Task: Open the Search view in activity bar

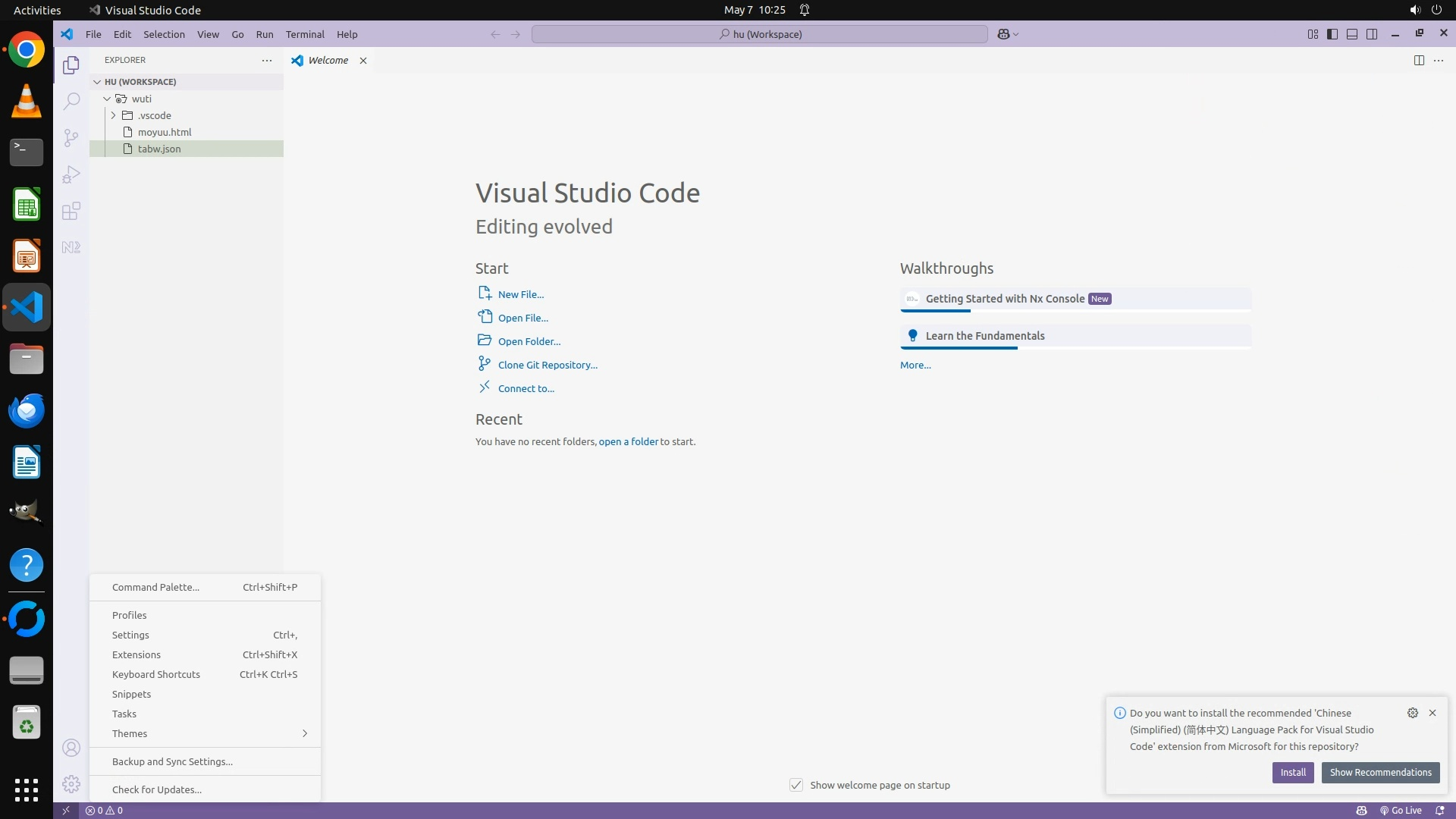Action: coord(71,102)
